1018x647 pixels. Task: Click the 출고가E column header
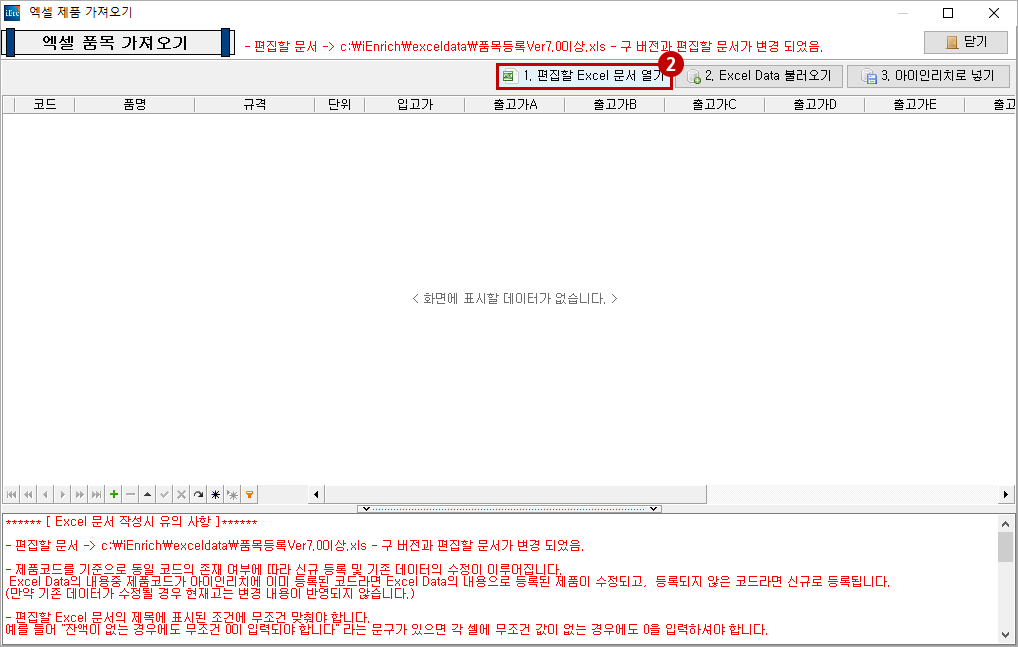coord(915,104)
